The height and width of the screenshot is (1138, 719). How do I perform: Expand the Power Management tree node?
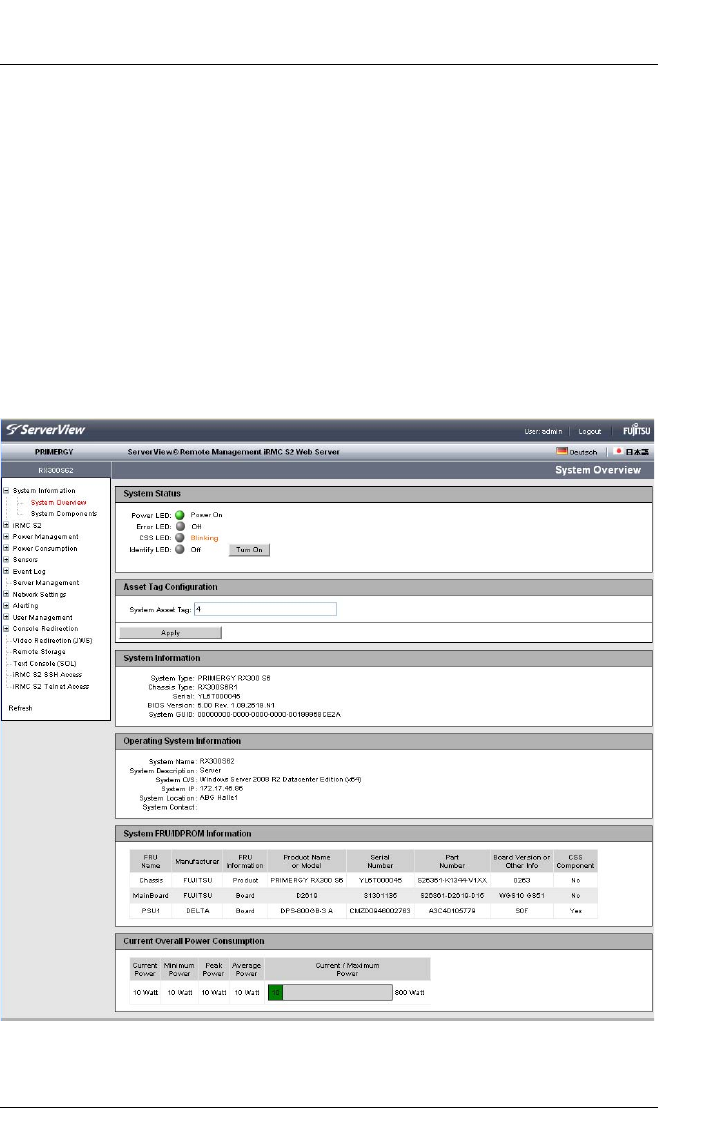tap(7, 537)
